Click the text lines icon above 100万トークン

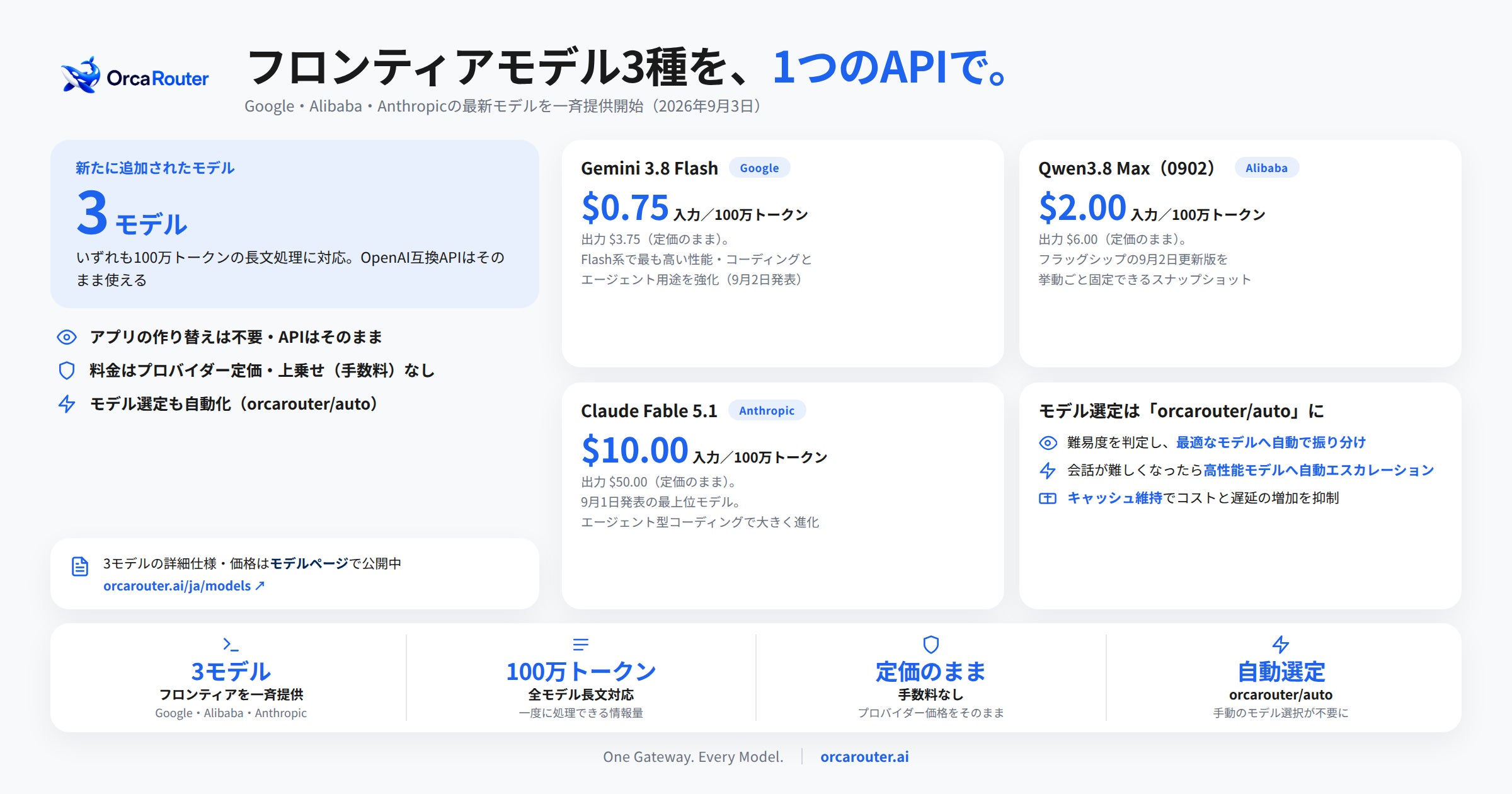(581, 644)
